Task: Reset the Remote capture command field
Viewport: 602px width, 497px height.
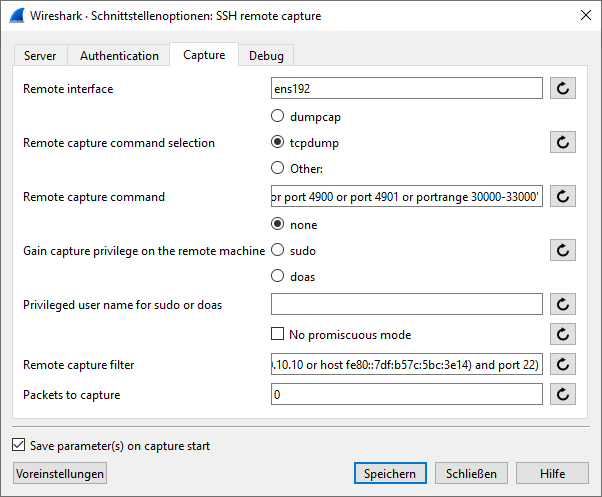Action: (x=563, y=197)
